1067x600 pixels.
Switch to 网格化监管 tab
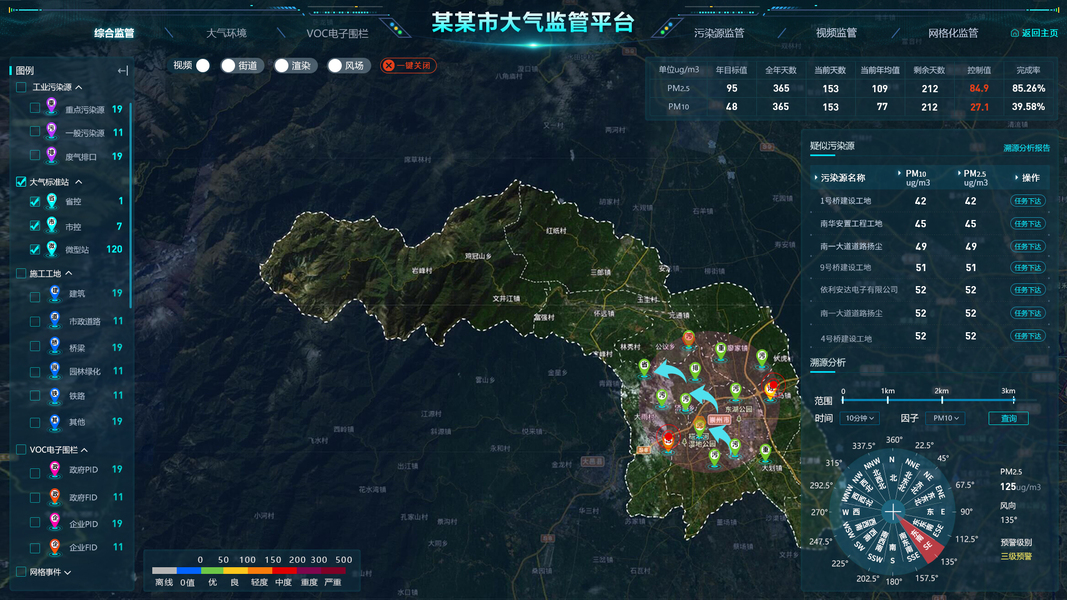tap(953, 33)
